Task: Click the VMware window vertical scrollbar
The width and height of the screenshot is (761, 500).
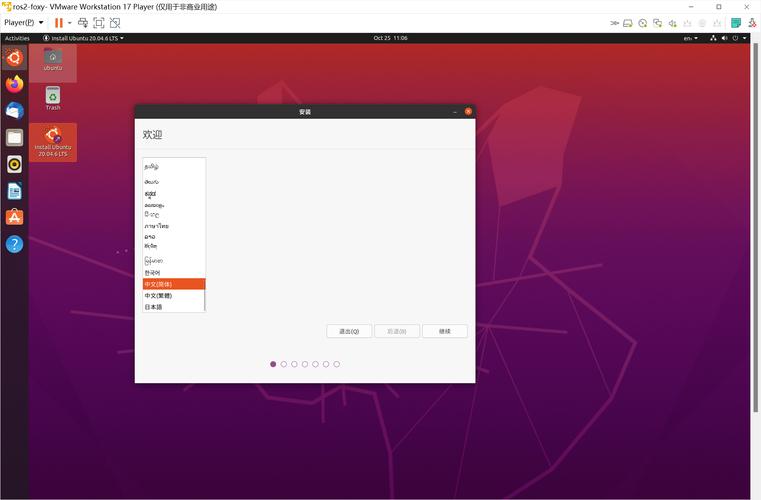Action: (x=756, y=228)
